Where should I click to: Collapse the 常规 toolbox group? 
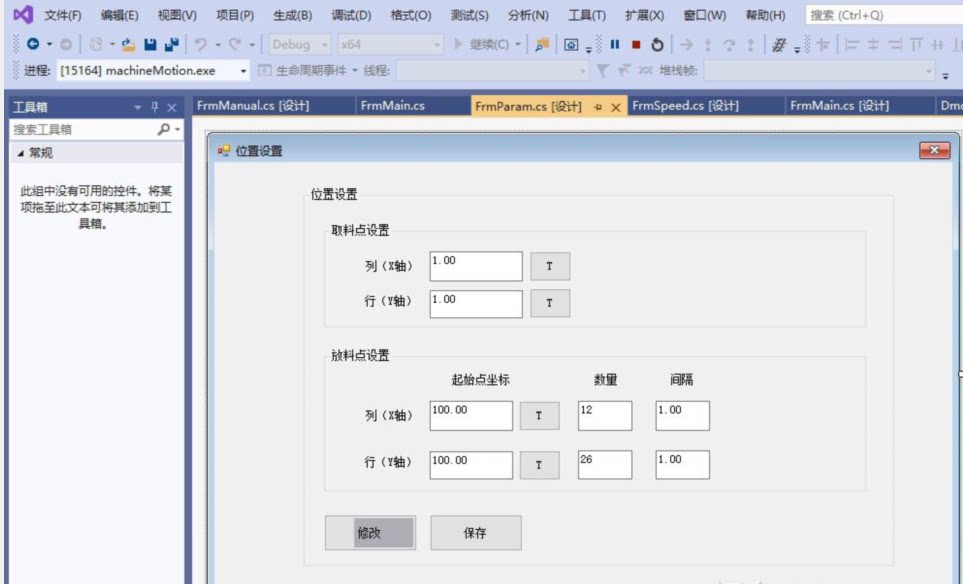(20, 153)
